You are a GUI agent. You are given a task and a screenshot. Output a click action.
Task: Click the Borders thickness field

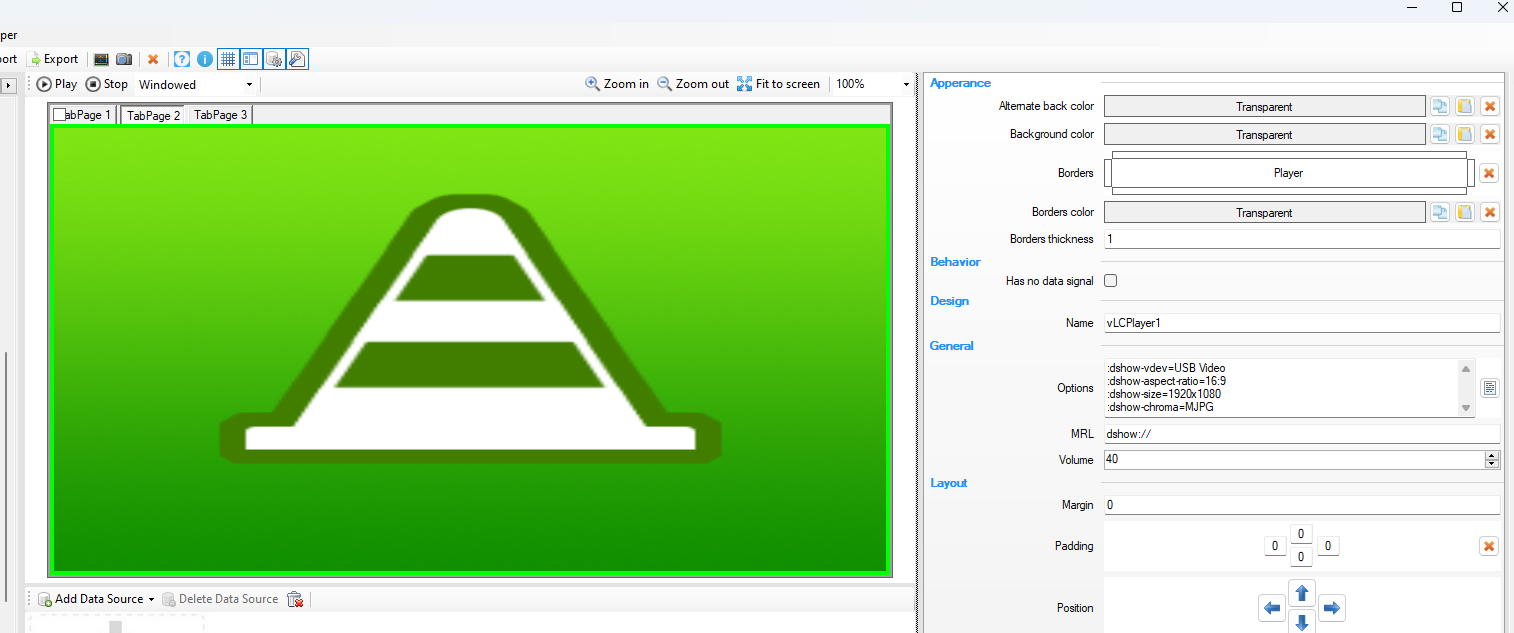(x=1302, y=239)
